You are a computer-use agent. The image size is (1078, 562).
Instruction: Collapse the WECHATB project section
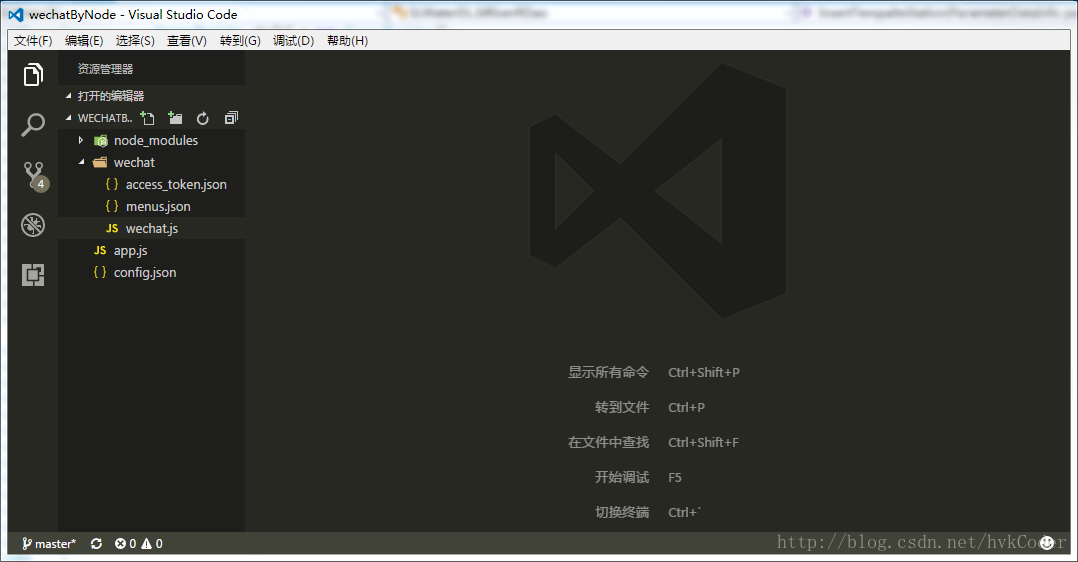coord(69,118)
